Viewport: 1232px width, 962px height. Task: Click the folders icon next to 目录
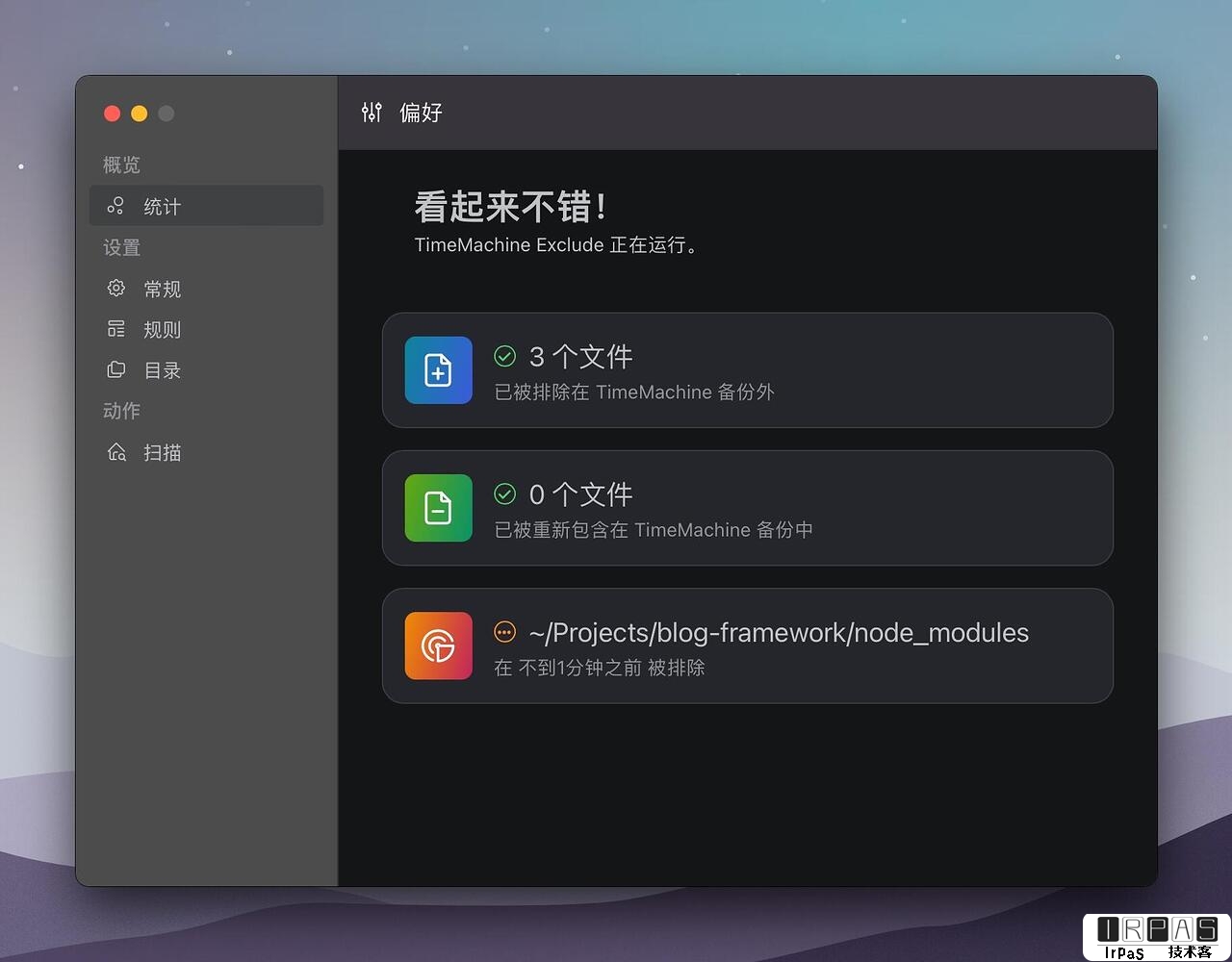click(x=116, y=369)
